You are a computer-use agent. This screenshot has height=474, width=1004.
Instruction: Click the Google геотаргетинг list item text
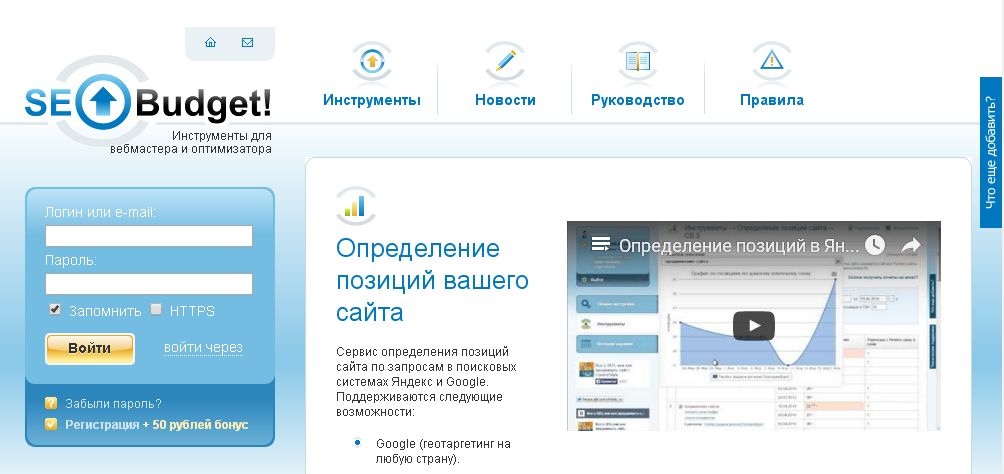pyautogui.click(x=443, y=452)
